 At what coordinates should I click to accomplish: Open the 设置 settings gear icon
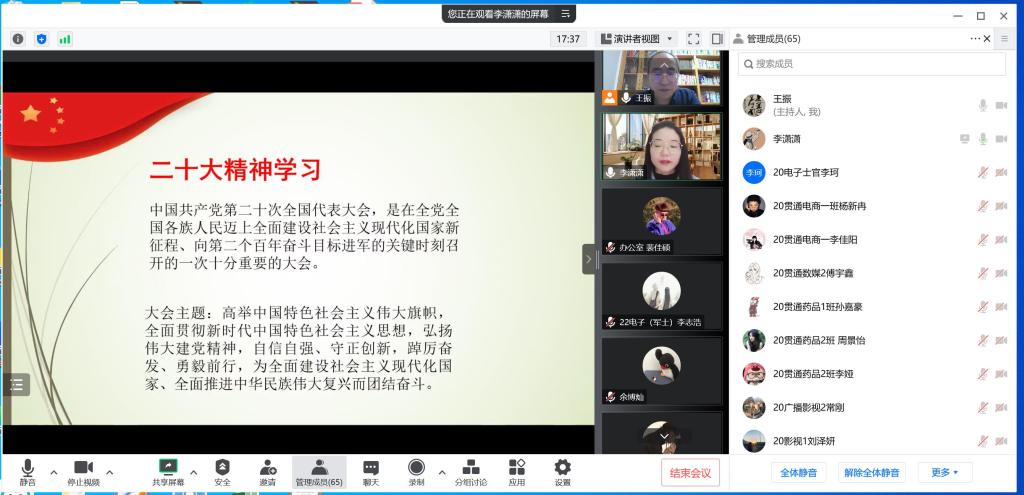[x=563, y=467]
